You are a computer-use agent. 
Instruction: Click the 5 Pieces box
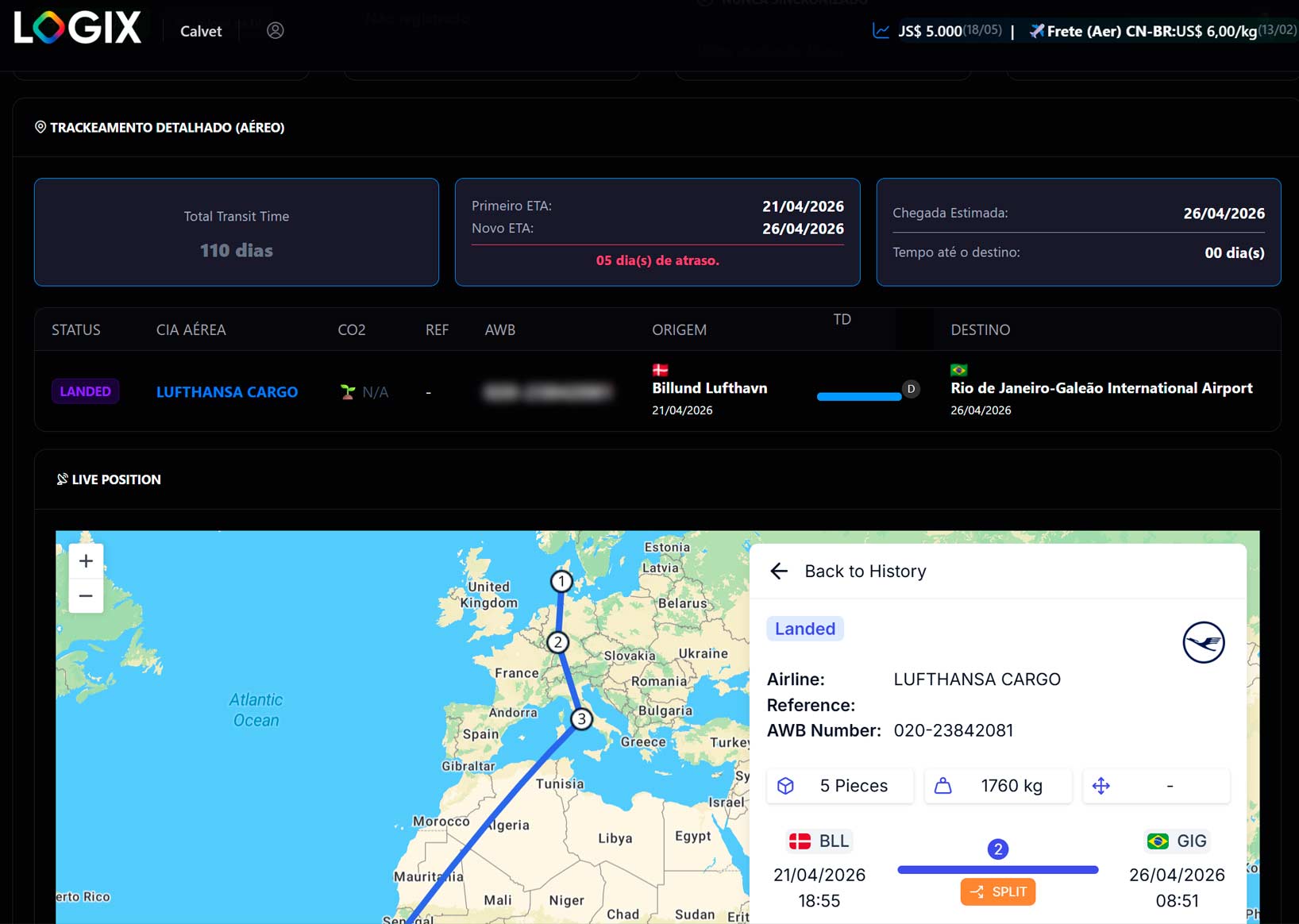tap(840, 786)
